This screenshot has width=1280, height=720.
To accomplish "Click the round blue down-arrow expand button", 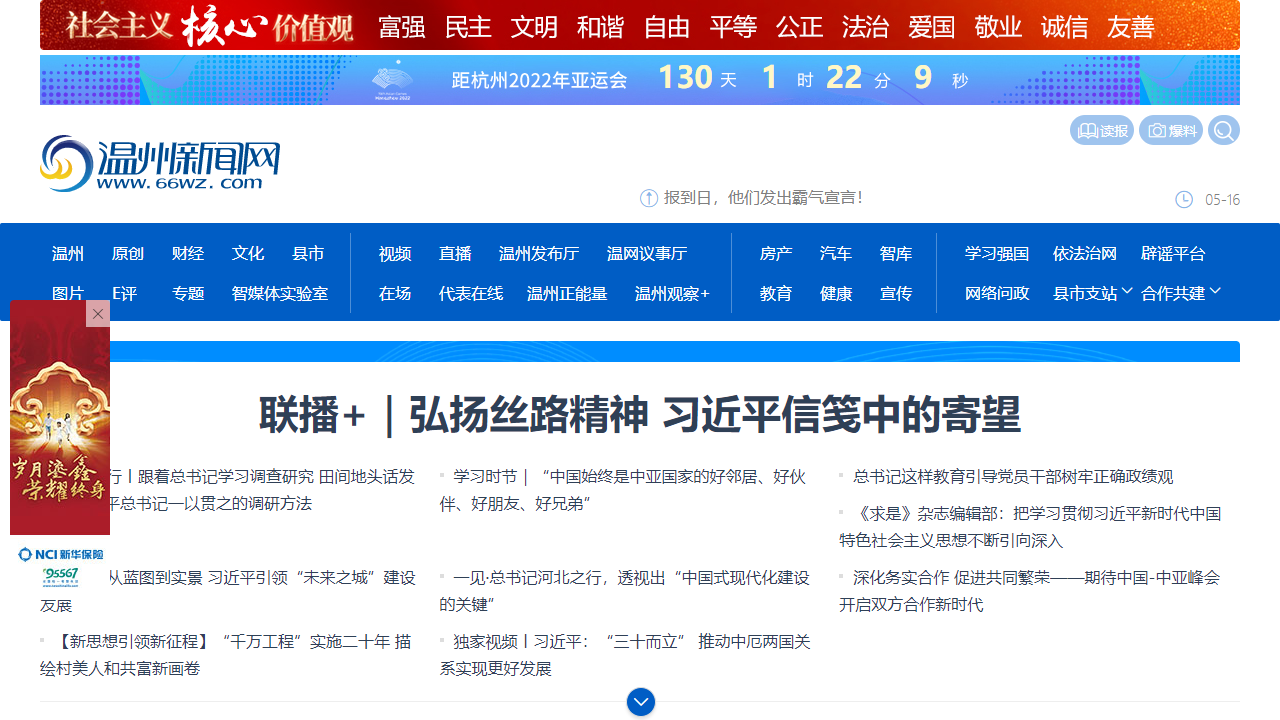I will click(641, 702).
